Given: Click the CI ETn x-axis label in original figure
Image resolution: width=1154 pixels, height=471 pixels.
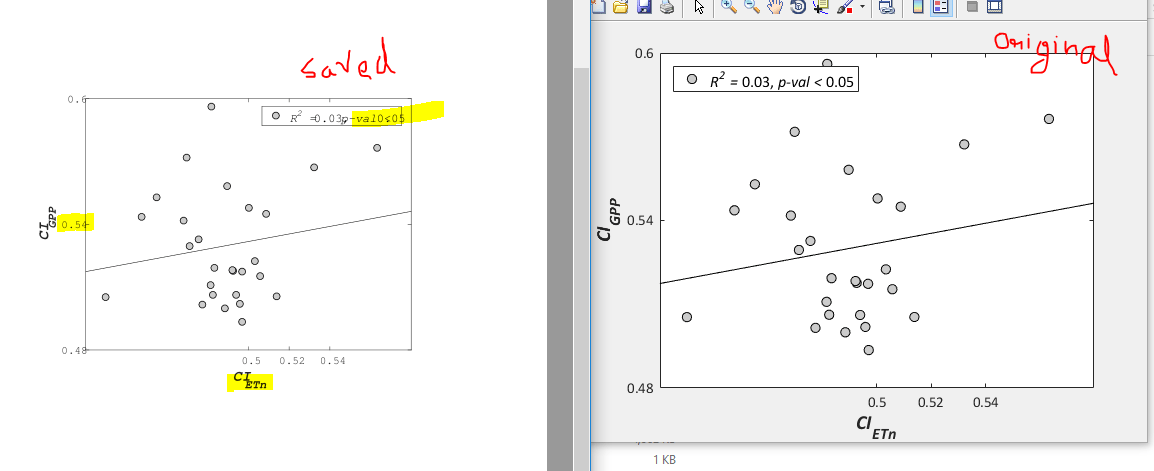Looking at the screenshot, I should 877,428.
